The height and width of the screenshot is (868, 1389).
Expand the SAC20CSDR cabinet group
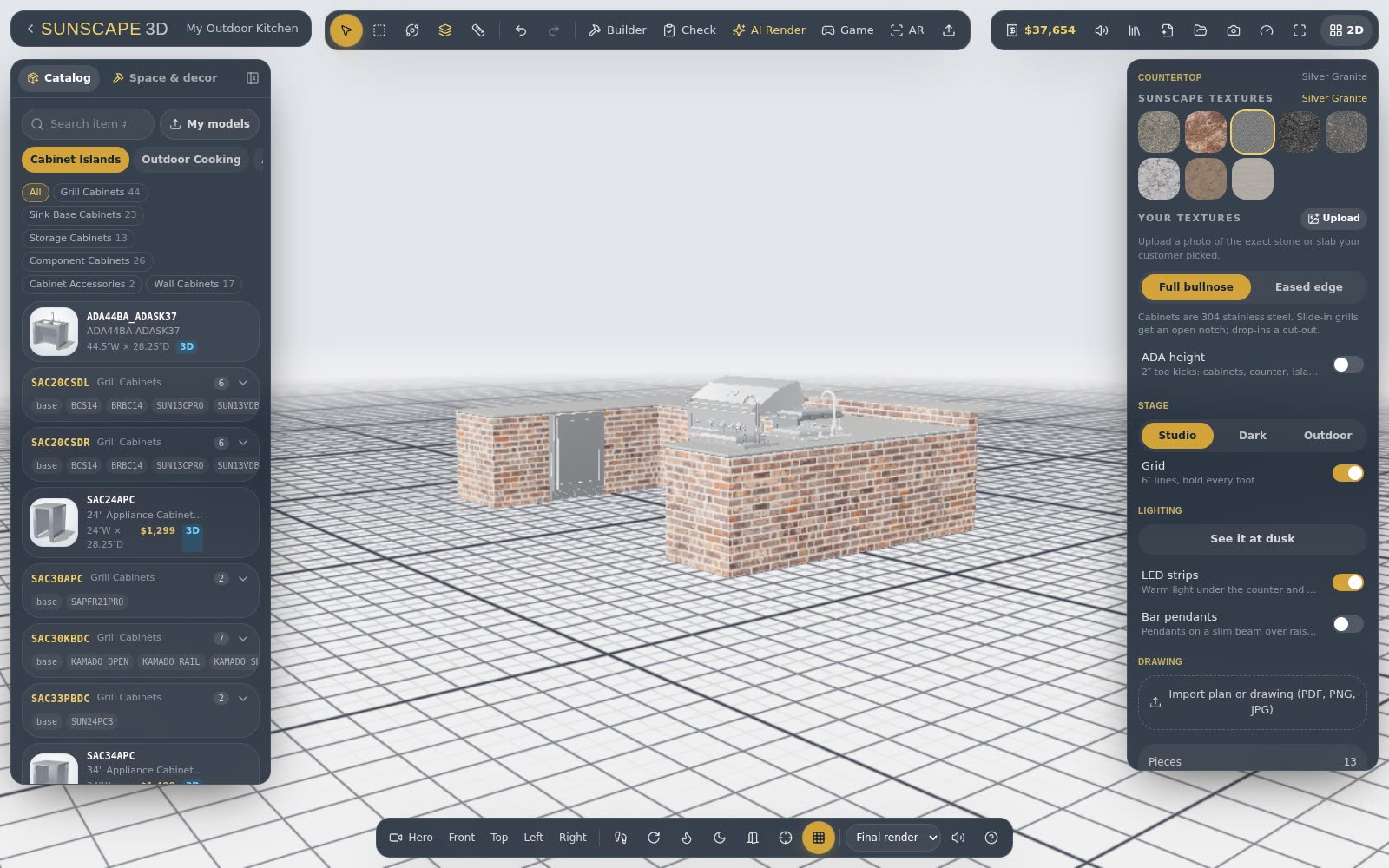pos(243,443)
